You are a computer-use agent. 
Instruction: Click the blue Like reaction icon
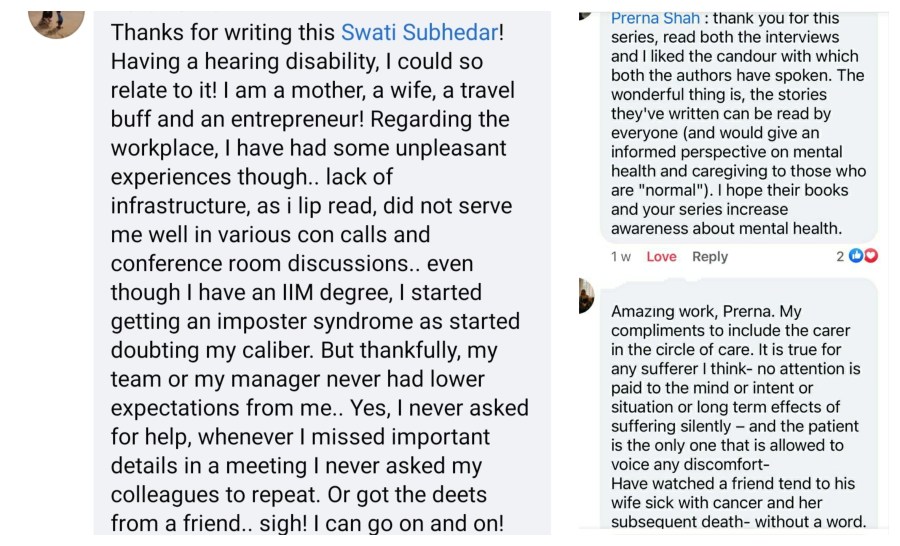(856, 257)
